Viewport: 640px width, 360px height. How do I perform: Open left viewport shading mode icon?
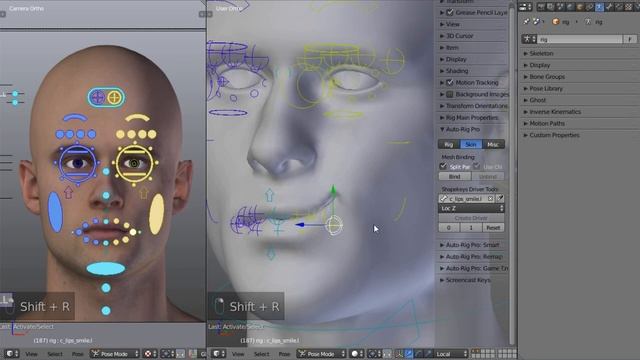click(x=150, y=353)
